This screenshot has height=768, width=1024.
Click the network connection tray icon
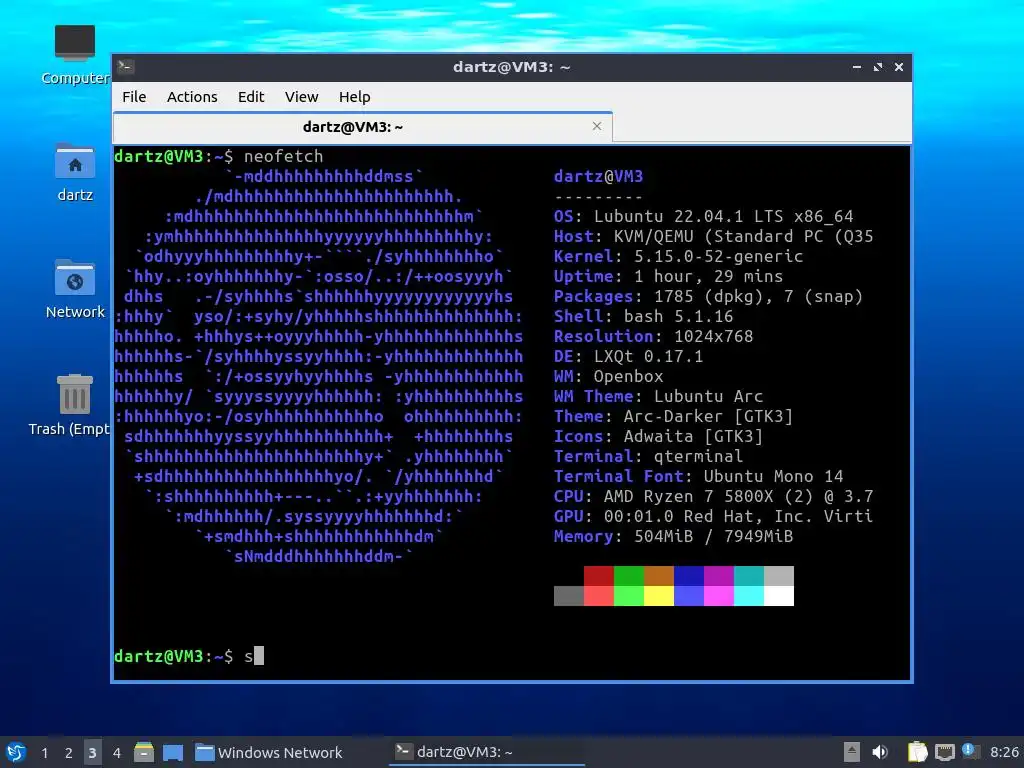[x=944, y=752]
